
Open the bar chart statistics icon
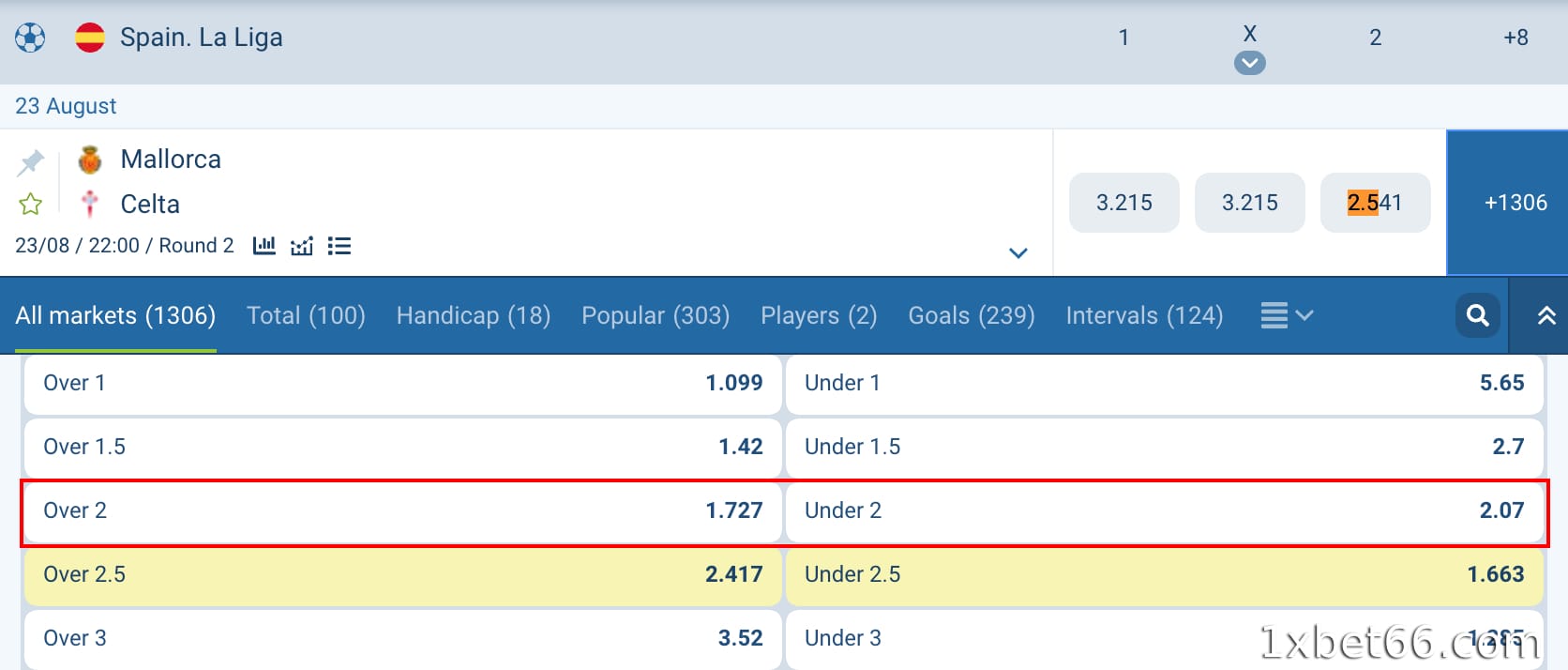264,246
